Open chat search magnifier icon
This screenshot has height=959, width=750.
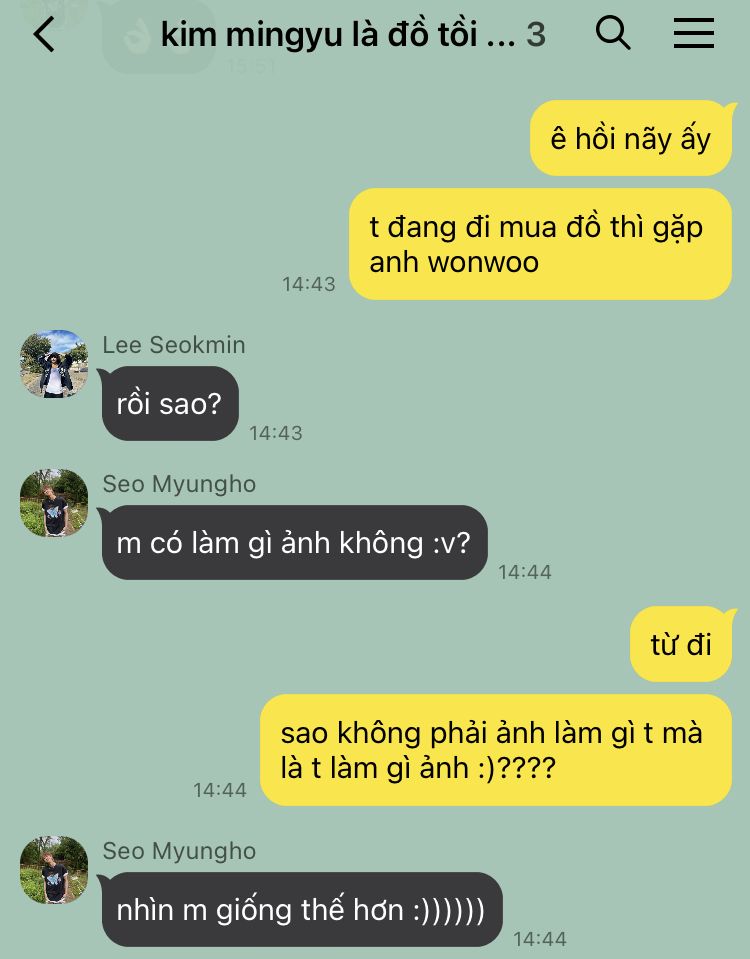pyautogui.click(x=613, y=32)
